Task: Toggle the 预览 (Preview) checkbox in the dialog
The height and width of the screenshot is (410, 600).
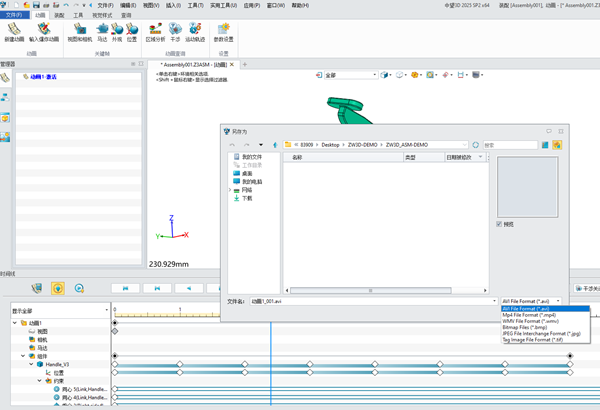Action: coord(499,224)
